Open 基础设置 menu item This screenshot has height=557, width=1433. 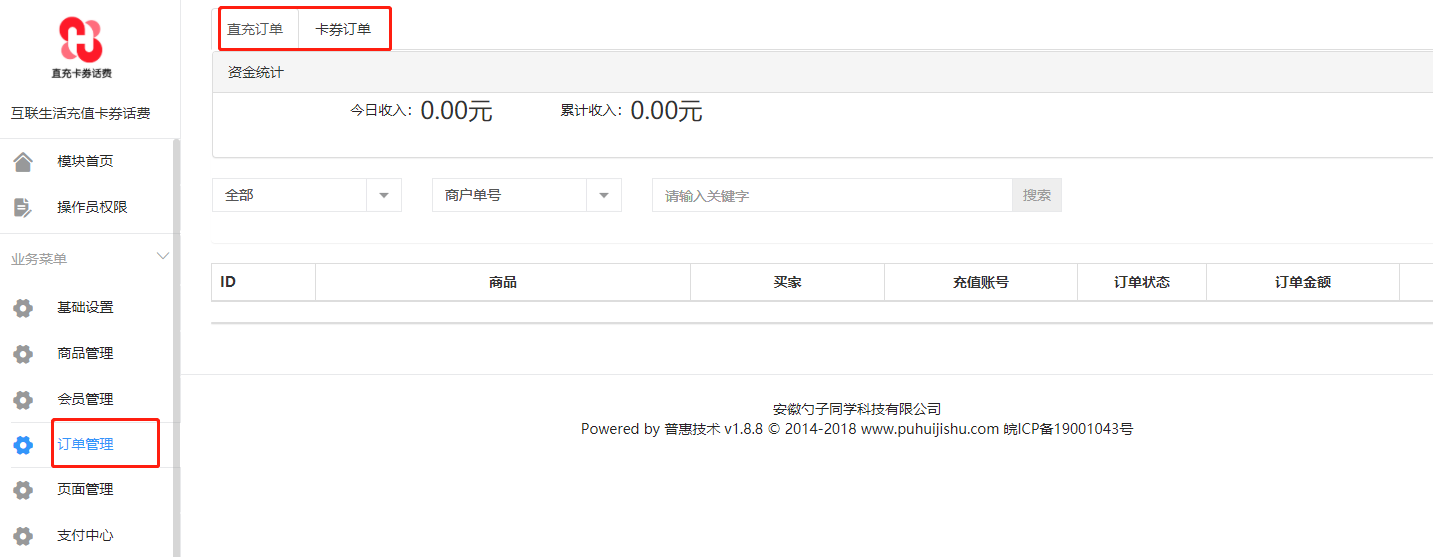click(85, 307)
